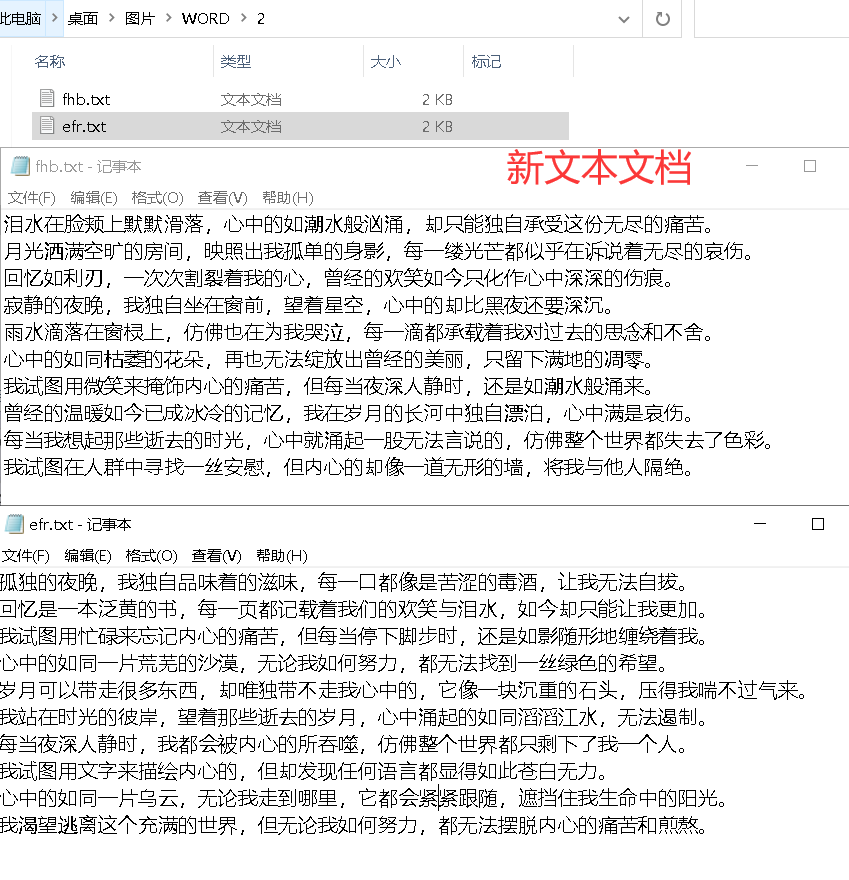
Task: Place cursor in line starting 回忆是一本泛黄的书
Action: pos(355,609)
